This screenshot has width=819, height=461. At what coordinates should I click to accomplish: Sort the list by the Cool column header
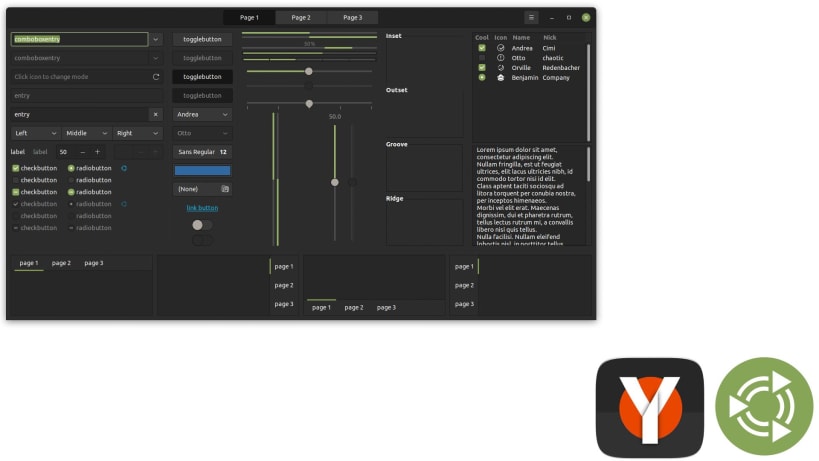[x=482, y=38]
